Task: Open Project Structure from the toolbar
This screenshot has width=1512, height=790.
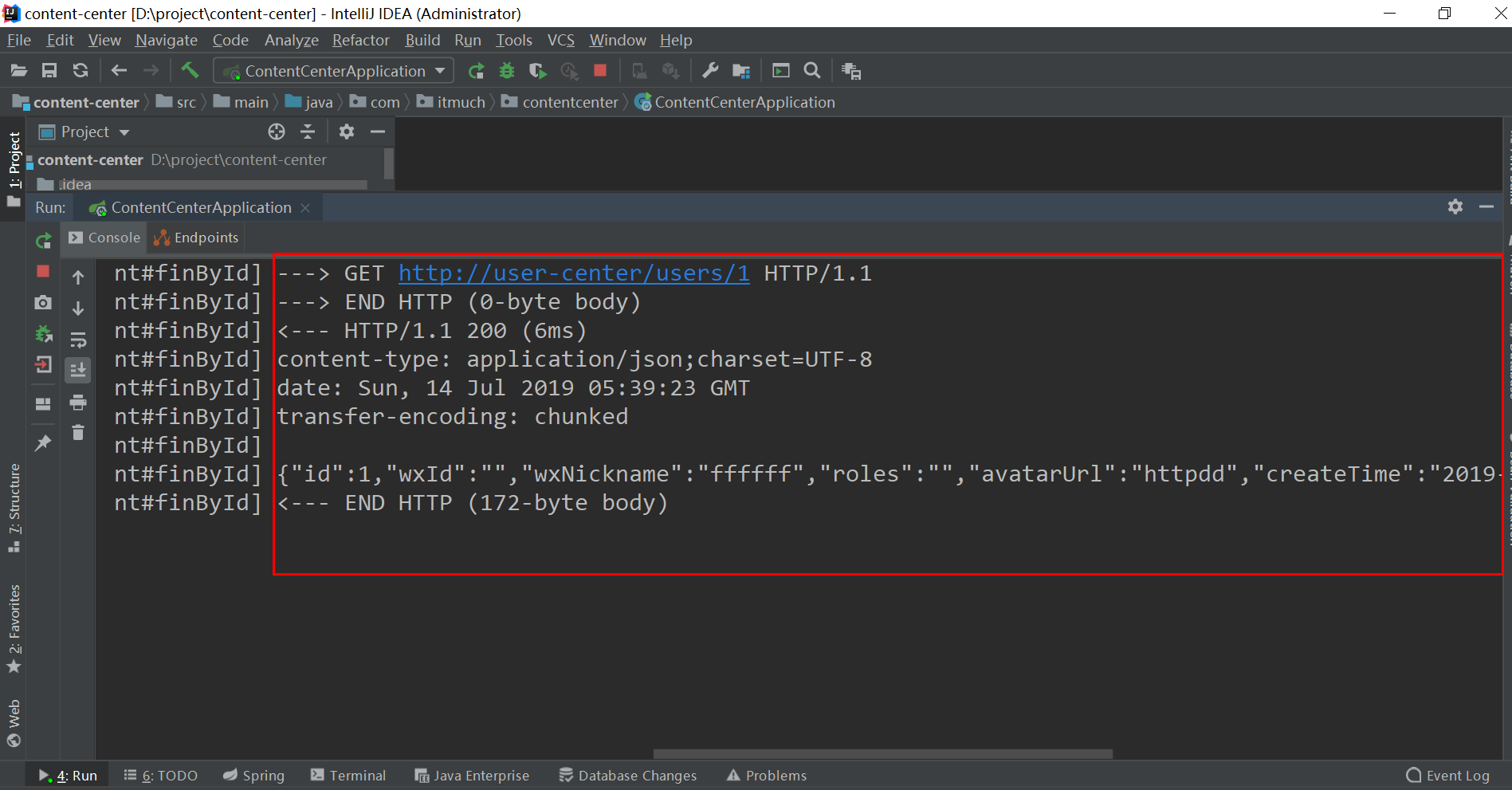Action: coord(741,71)
